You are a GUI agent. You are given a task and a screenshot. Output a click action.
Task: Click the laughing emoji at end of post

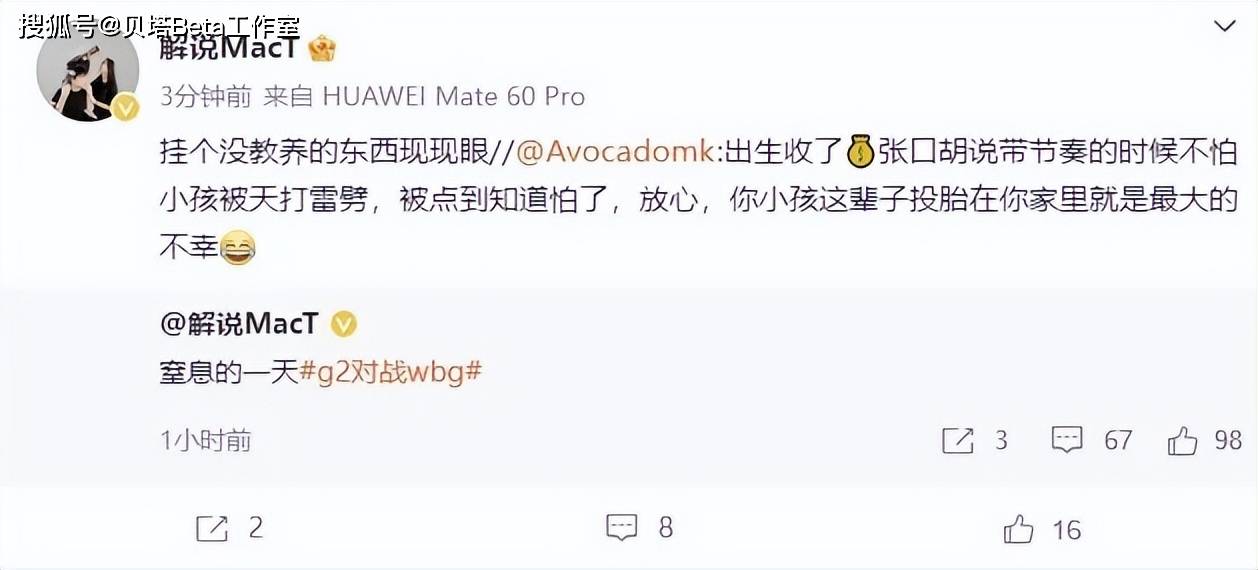coord(236,247)
